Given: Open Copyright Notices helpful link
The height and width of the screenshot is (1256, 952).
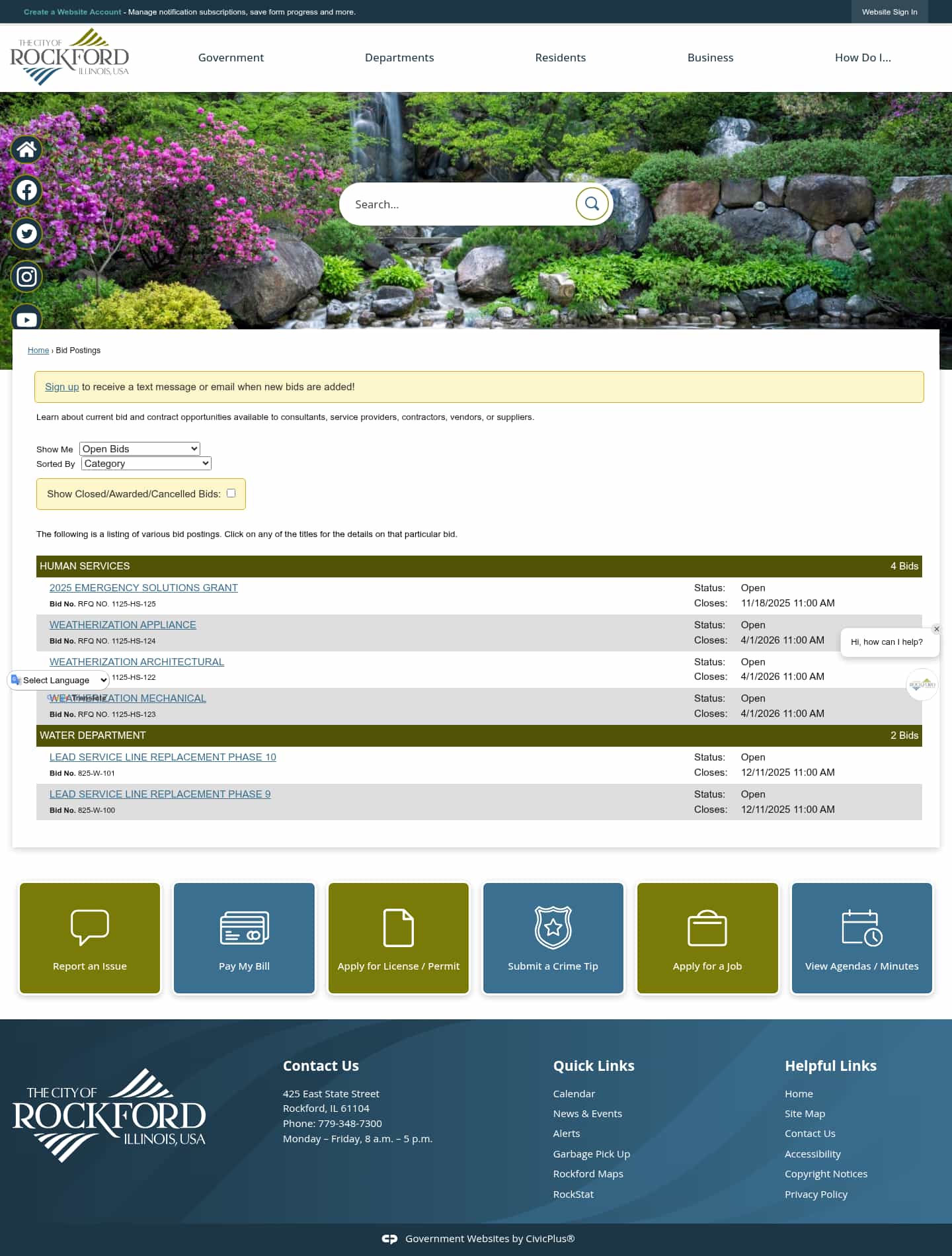Looking at the screenshot, I should (x=826, y=1174).
